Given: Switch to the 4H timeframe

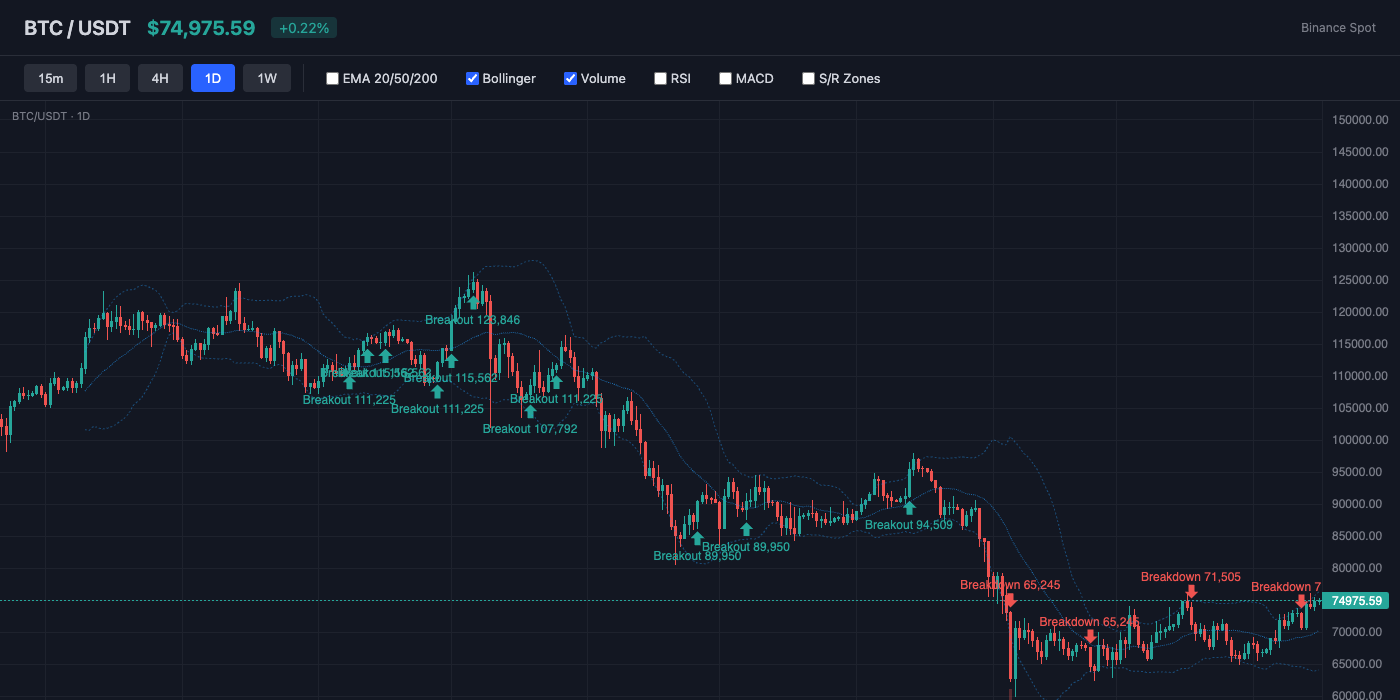Looking at the screenshot, I should pos(160,77).
